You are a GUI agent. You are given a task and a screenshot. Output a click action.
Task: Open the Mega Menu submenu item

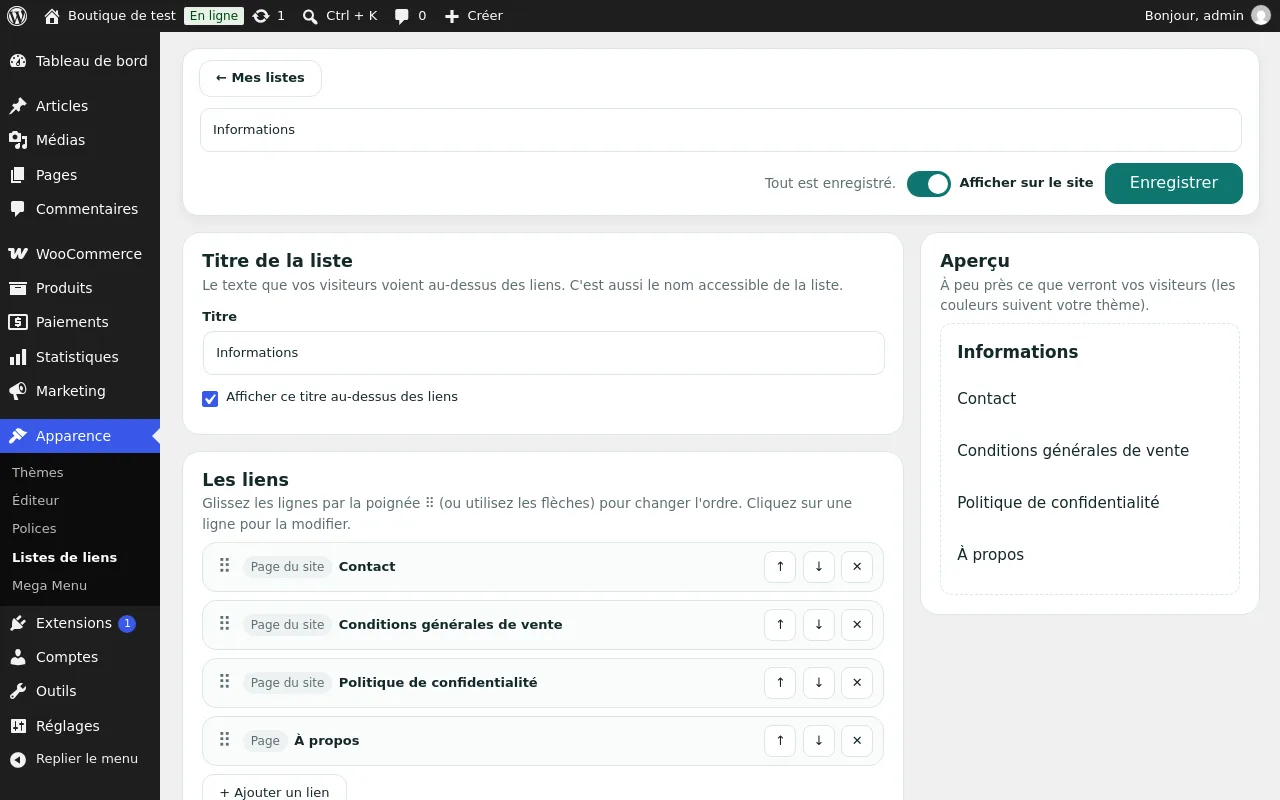(49, 585)
